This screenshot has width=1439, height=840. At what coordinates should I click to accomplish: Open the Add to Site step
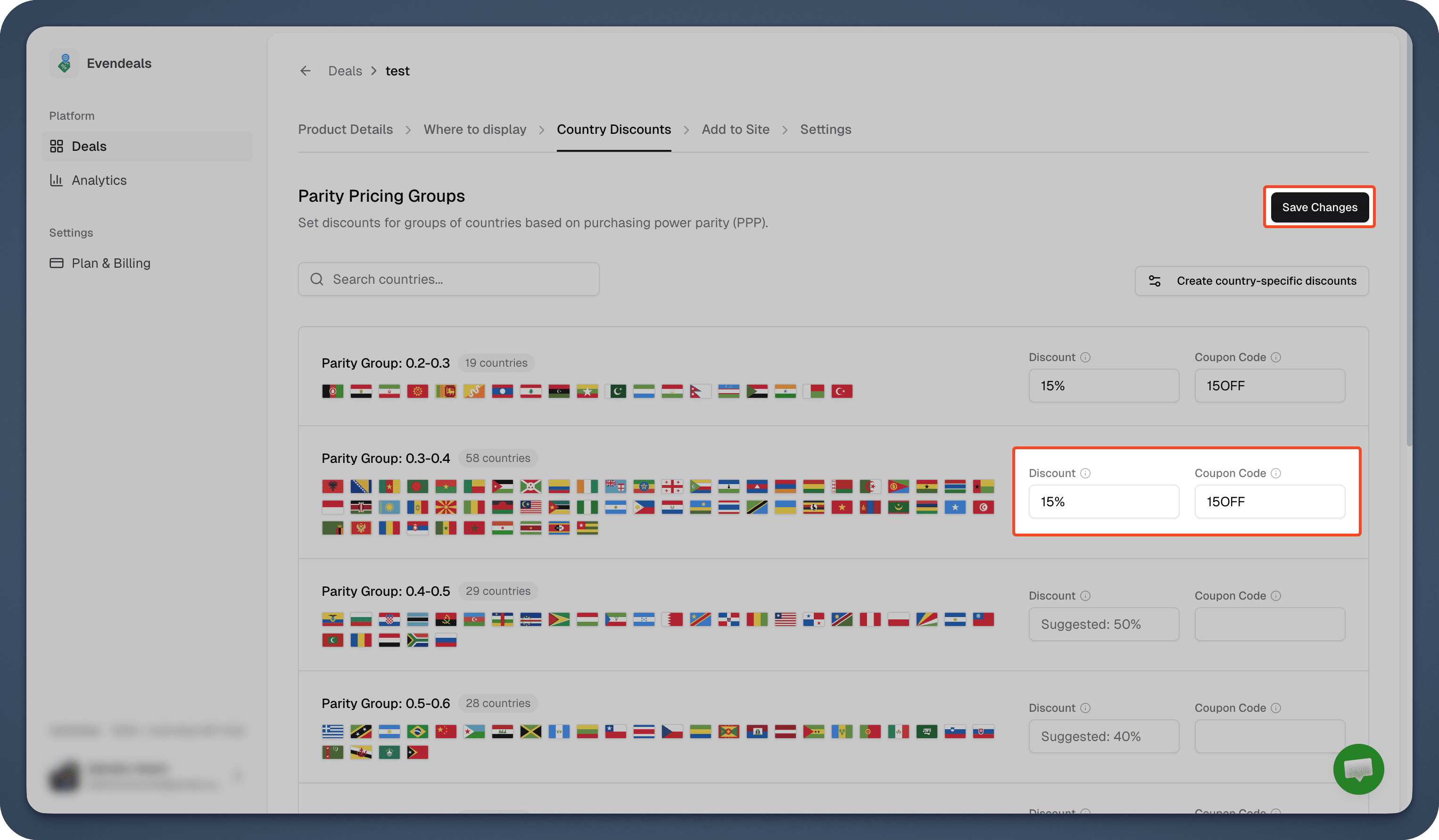point(736,129)
